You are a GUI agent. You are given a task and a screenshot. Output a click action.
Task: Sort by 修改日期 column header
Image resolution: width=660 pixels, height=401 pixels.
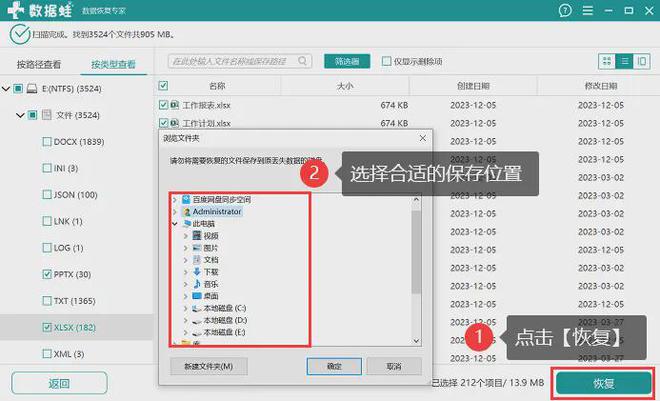tap(601, 86)
